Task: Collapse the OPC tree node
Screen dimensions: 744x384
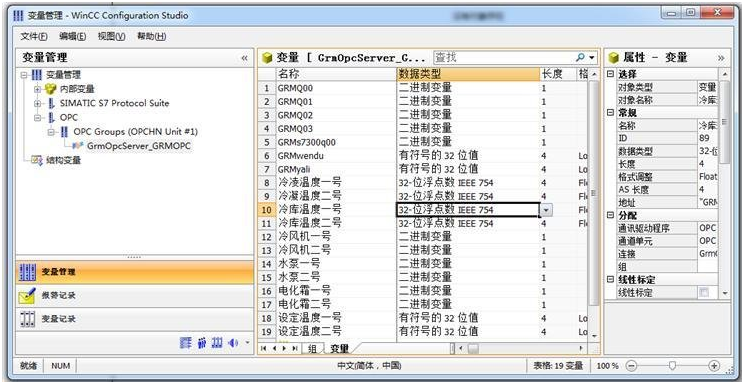Action: (37, 117)
